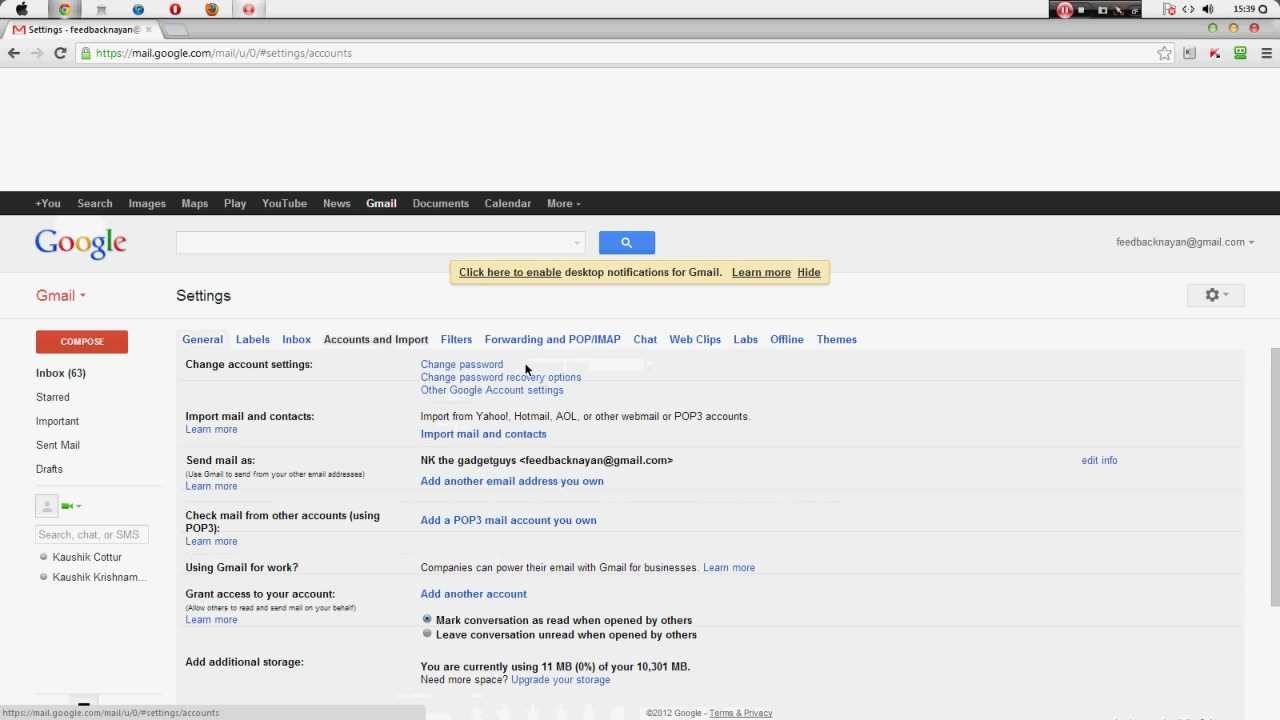Open the Labels settings tab
The width and height of the screenshot is (1280, 720).
252,339
